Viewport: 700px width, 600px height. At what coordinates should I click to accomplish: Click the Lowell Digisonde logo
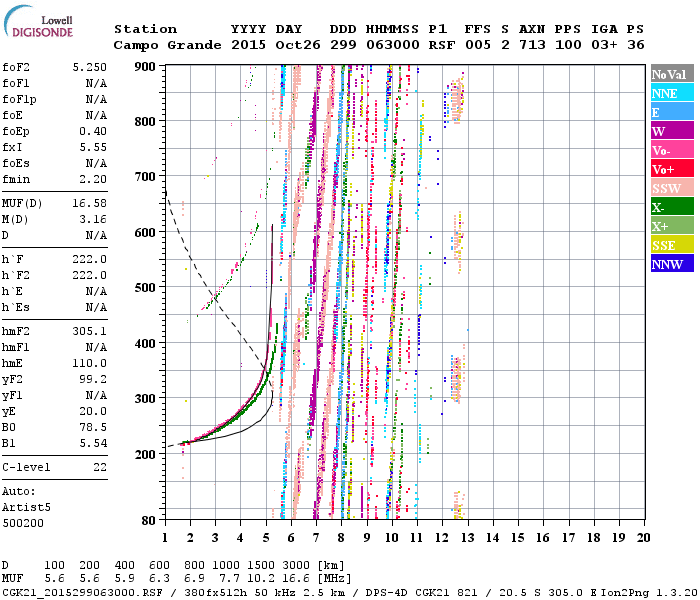[x=38, y=22]
